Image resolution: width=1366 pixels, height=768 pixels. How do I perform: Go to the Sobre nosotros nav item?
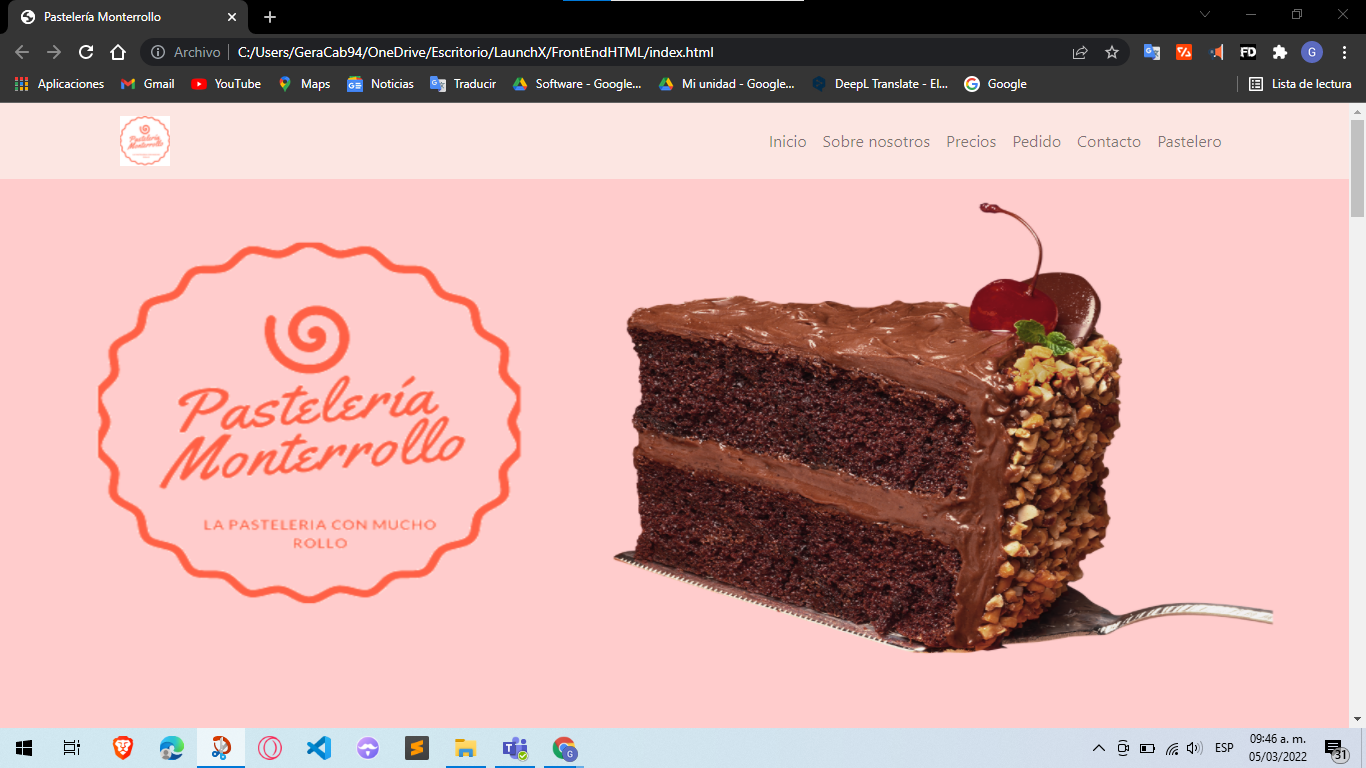coord(876,142)
